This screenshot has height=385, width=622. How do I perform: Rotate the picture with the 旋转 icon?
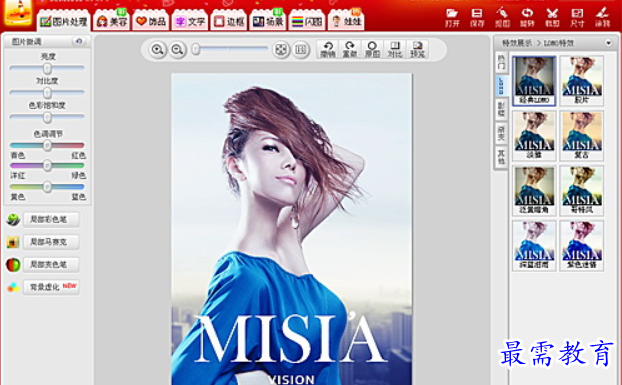527,17
